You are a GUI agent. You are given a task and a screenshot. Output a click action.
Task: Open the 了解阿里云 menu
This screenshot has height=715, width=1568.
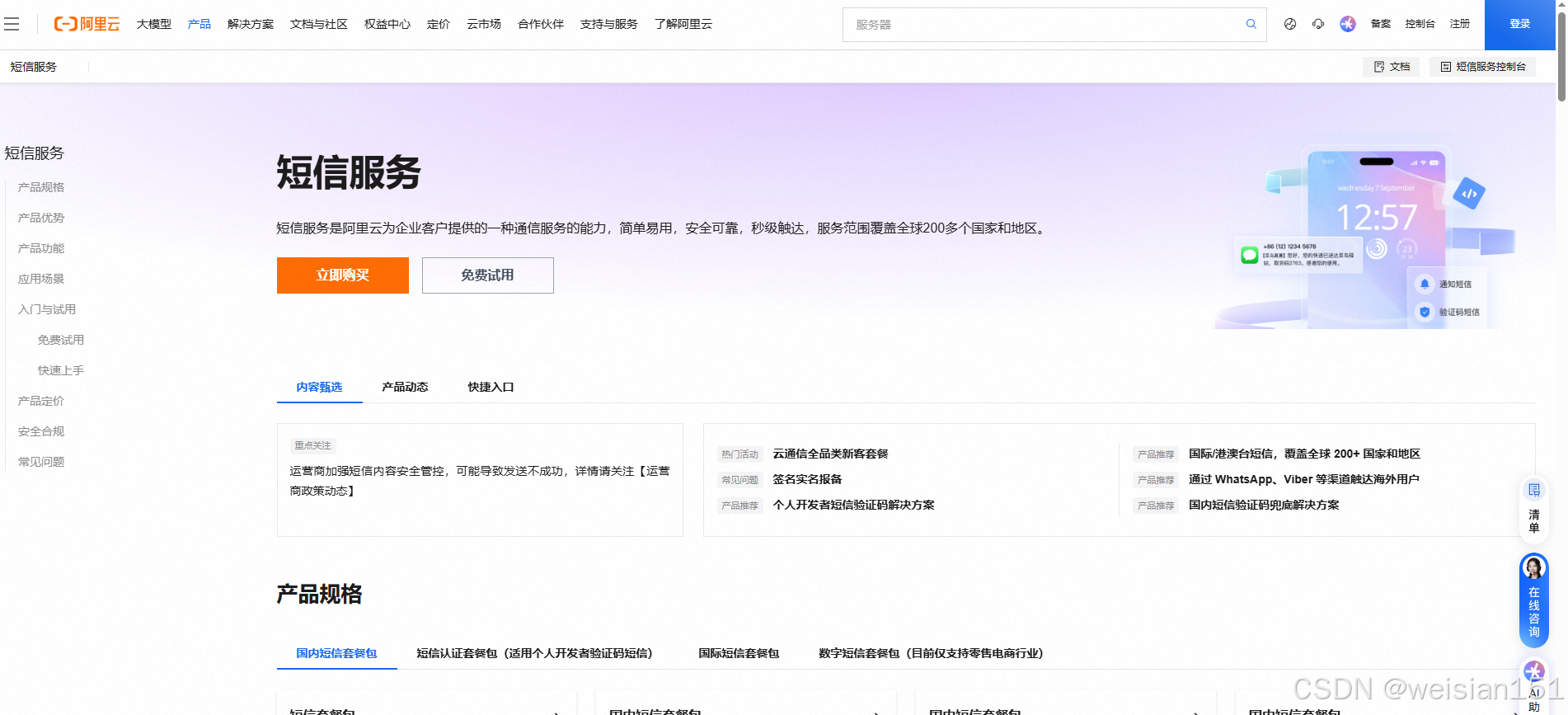pyautogui.click(x=683, y=24)
